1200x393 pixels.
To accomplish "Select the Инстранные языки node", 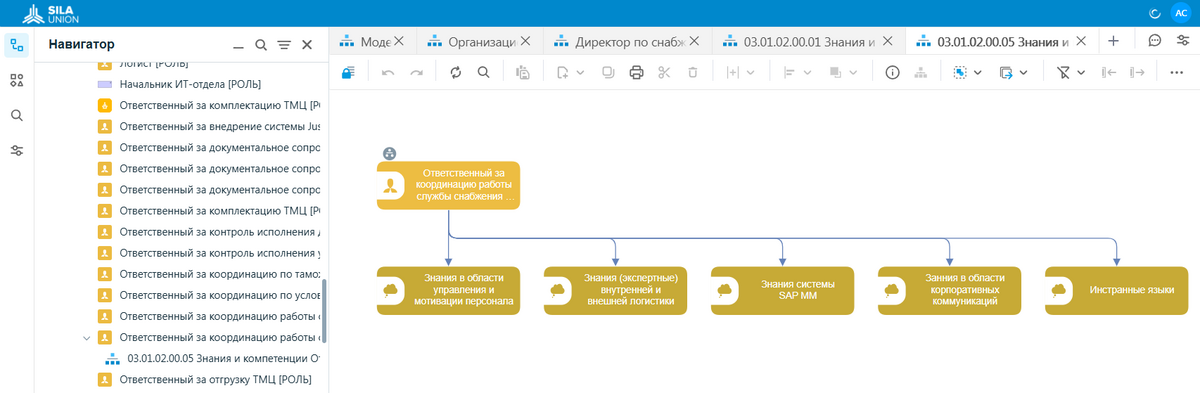I will (x=1117, y=290).
